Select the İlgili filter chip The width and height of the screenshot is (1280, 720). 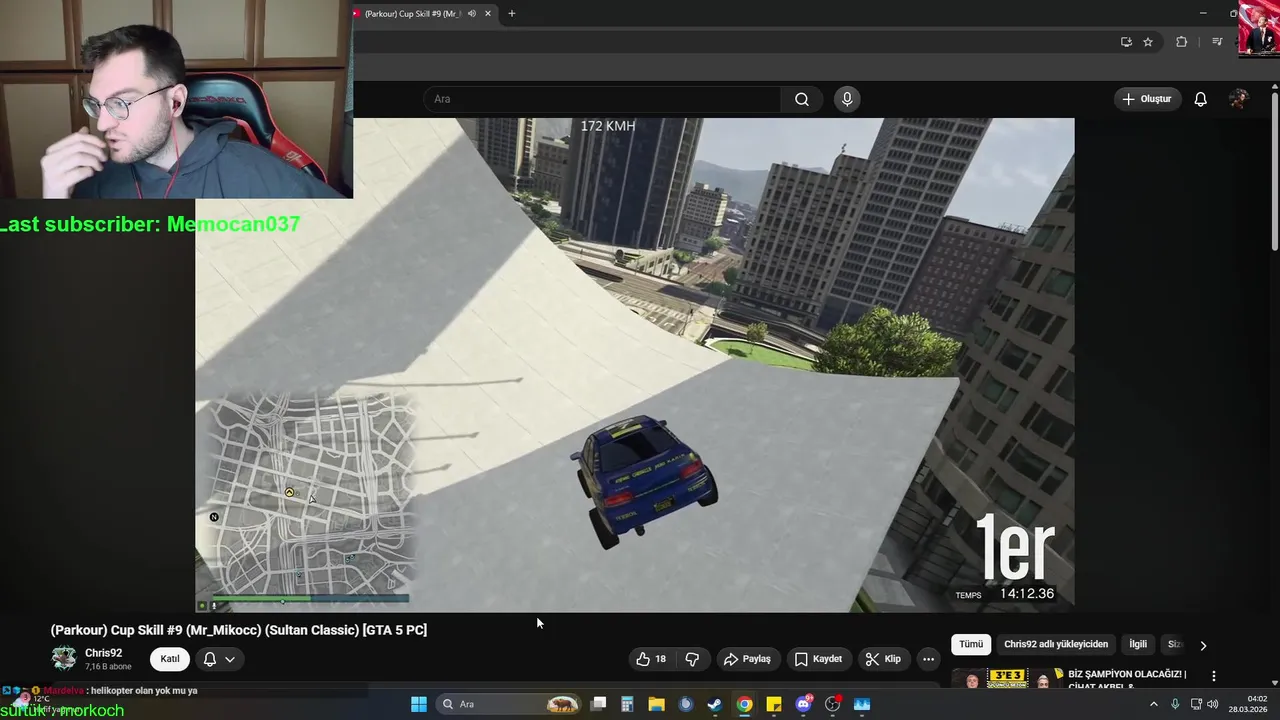1138,644
